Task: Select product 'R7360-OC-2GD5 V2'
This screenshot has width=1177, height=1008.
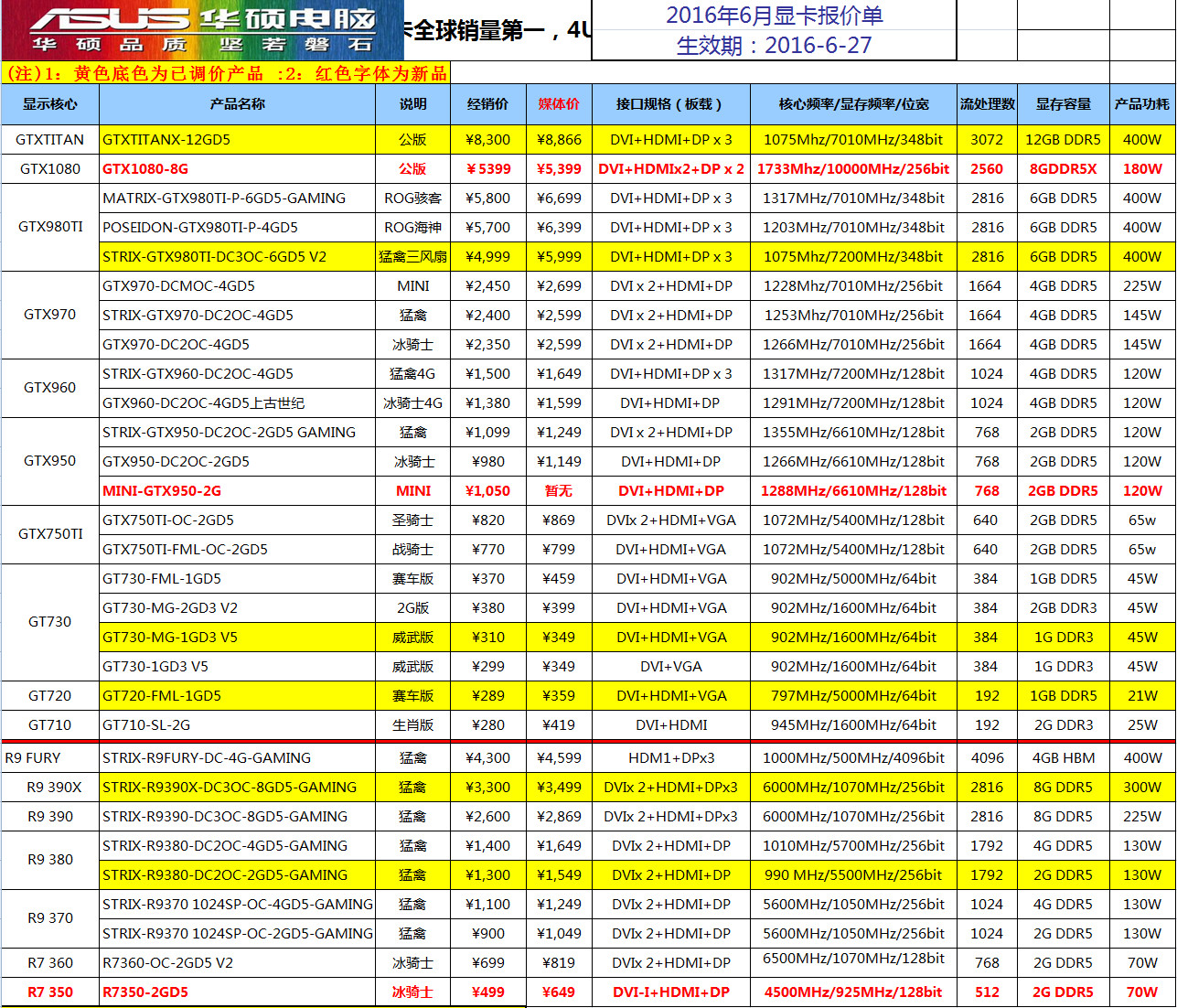Action: [238, 963]
